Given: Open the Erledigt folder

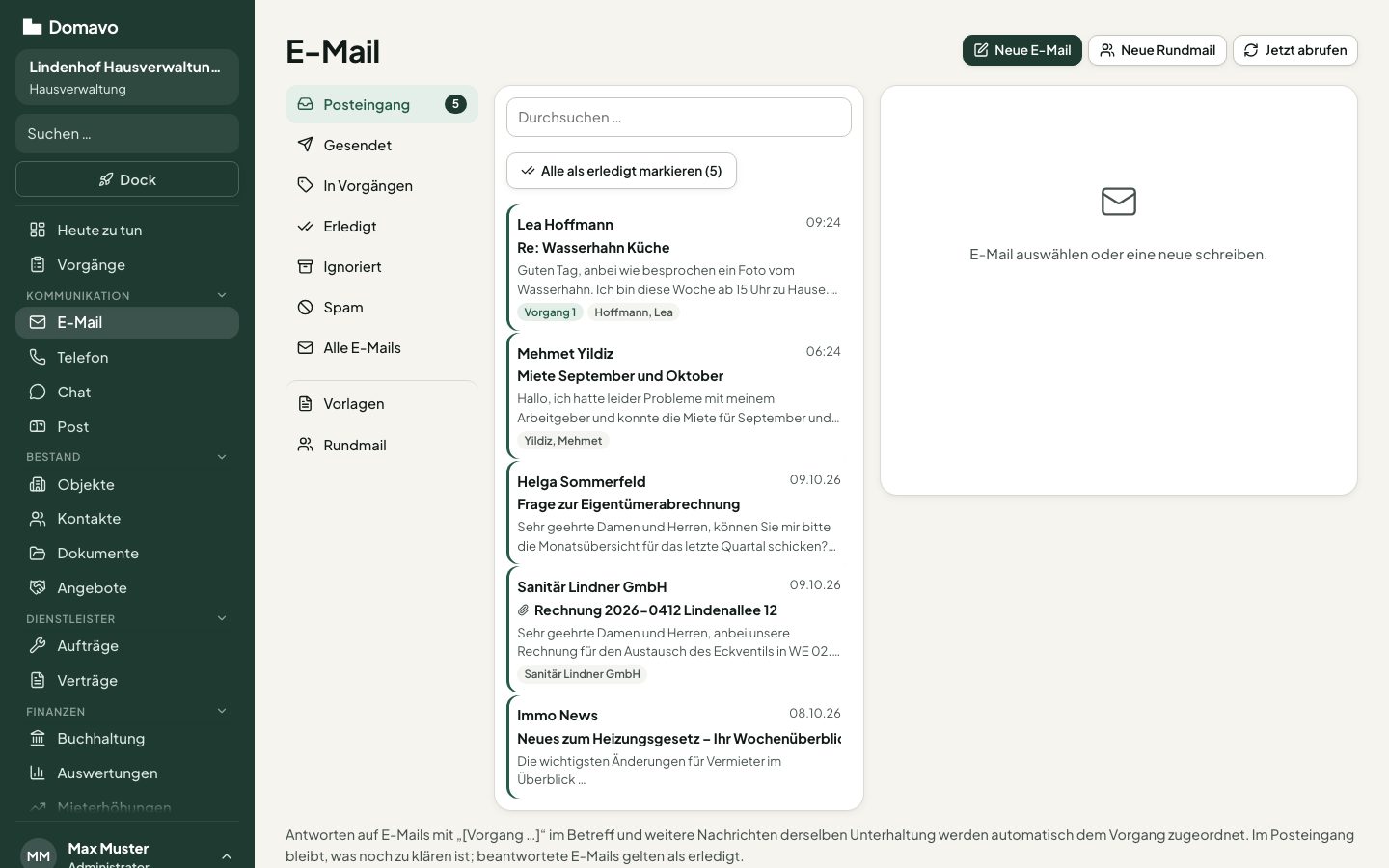Looking at the screenshot, I should coord(382,226).
